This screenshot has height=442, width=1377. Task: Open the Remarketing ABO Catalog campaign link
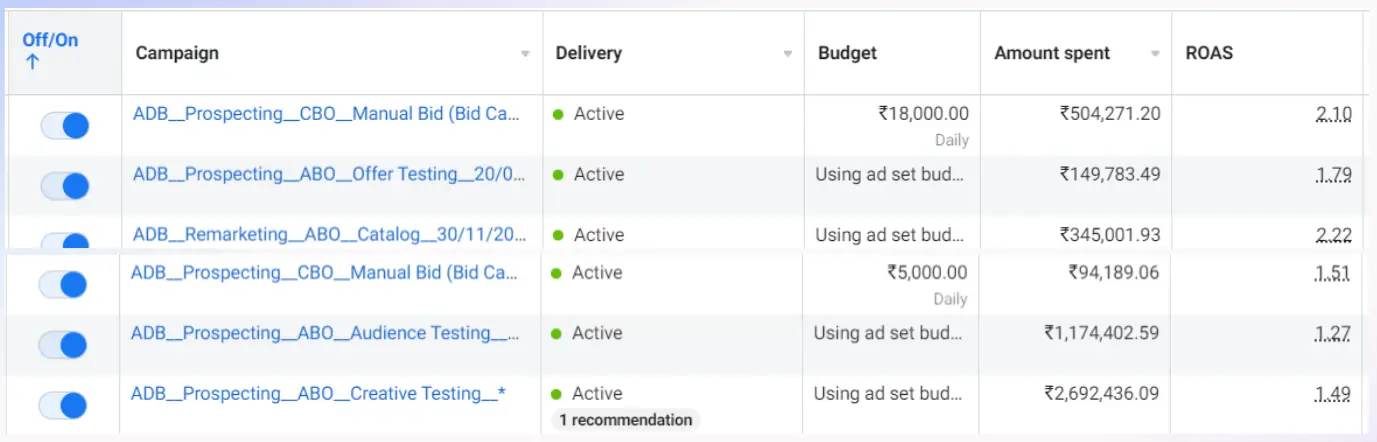[329, 235]
